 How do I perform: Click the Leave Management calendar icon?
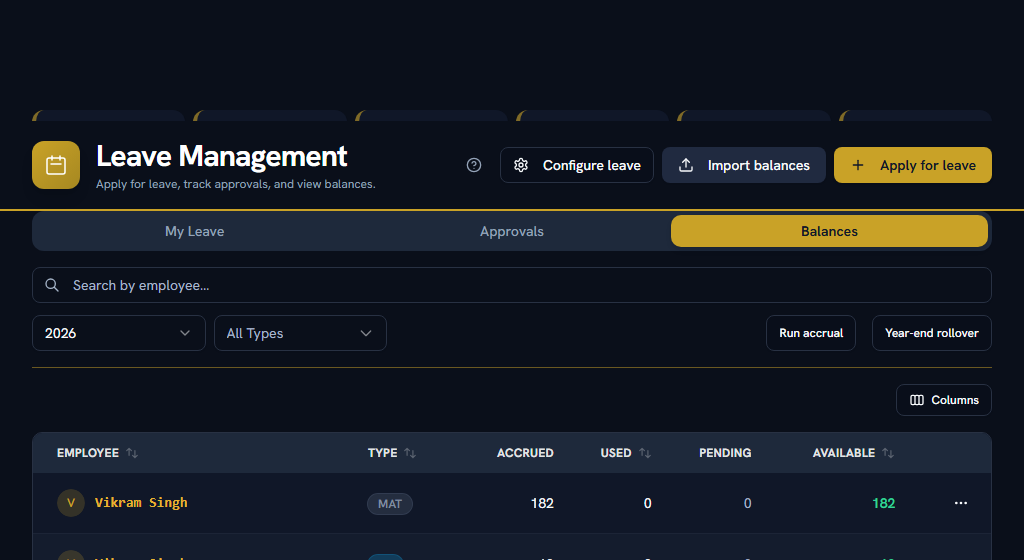pyautogui.click(x=56, y=165)
